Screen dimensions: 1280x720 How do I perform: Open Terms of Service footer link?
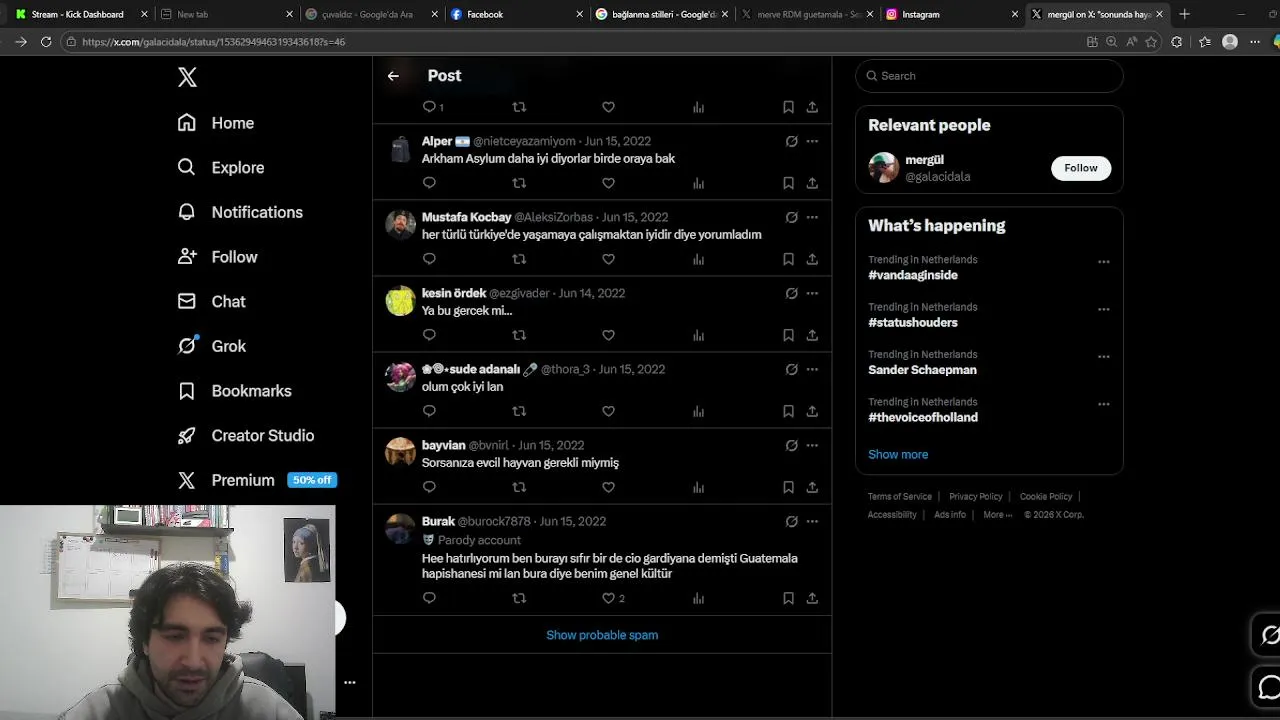click(900, 497)
